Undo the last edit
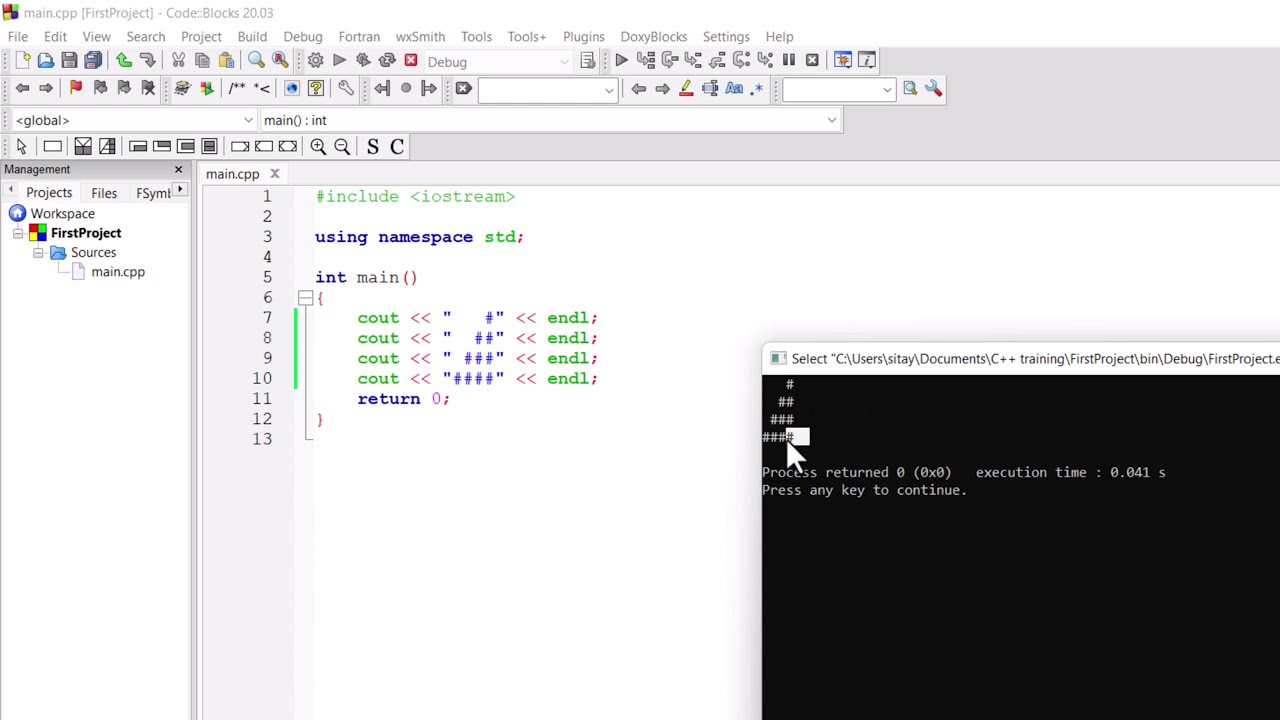Image resolution: width=1280 pixels, height=720 pixels. tap(124, 61)
